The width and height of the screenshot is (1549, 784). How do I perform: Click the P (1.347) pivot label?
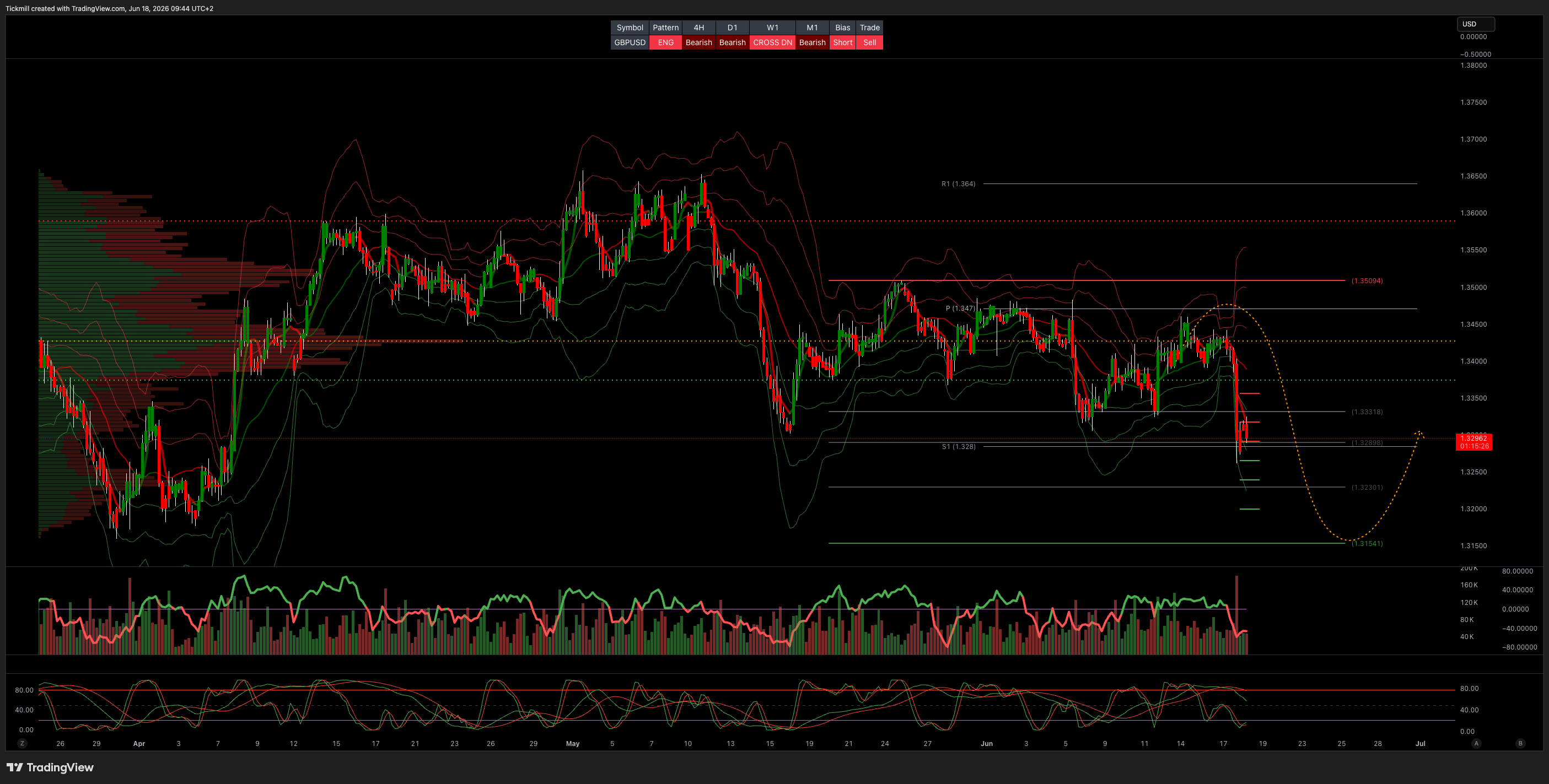coord(960,308)
